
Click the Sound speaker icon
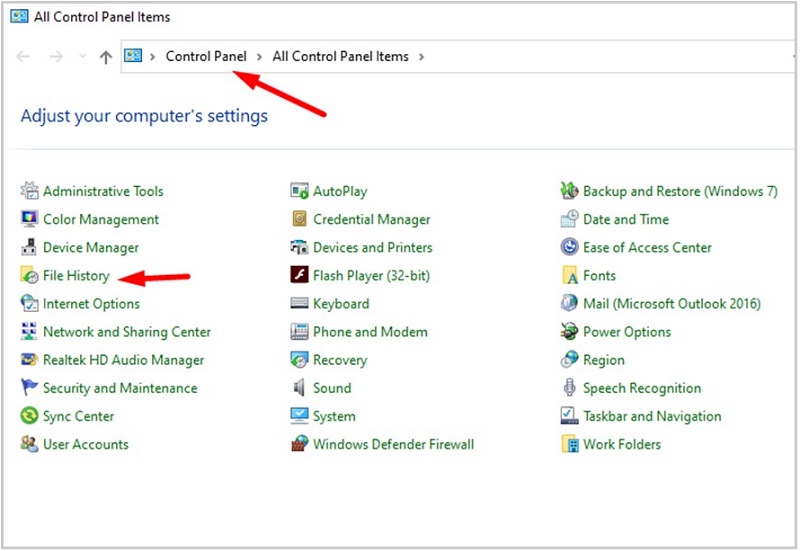[x=299, y=388]
